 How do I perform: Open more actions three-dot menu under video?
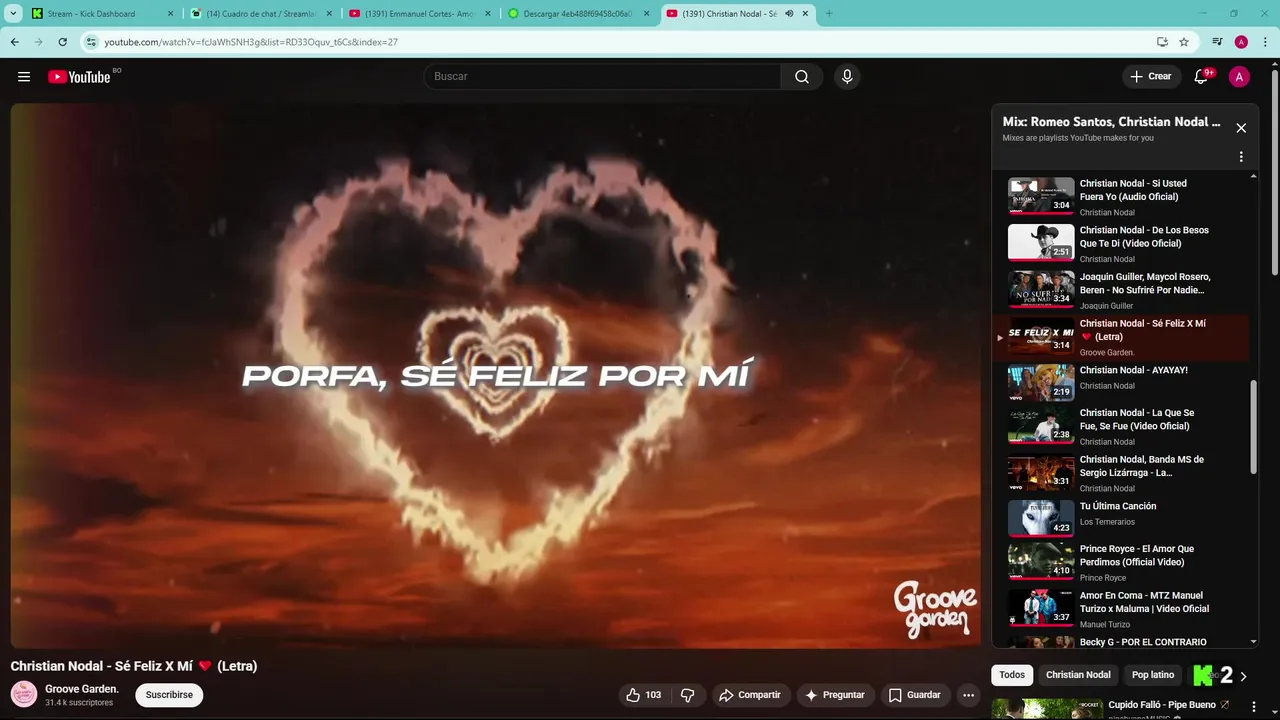968,695
